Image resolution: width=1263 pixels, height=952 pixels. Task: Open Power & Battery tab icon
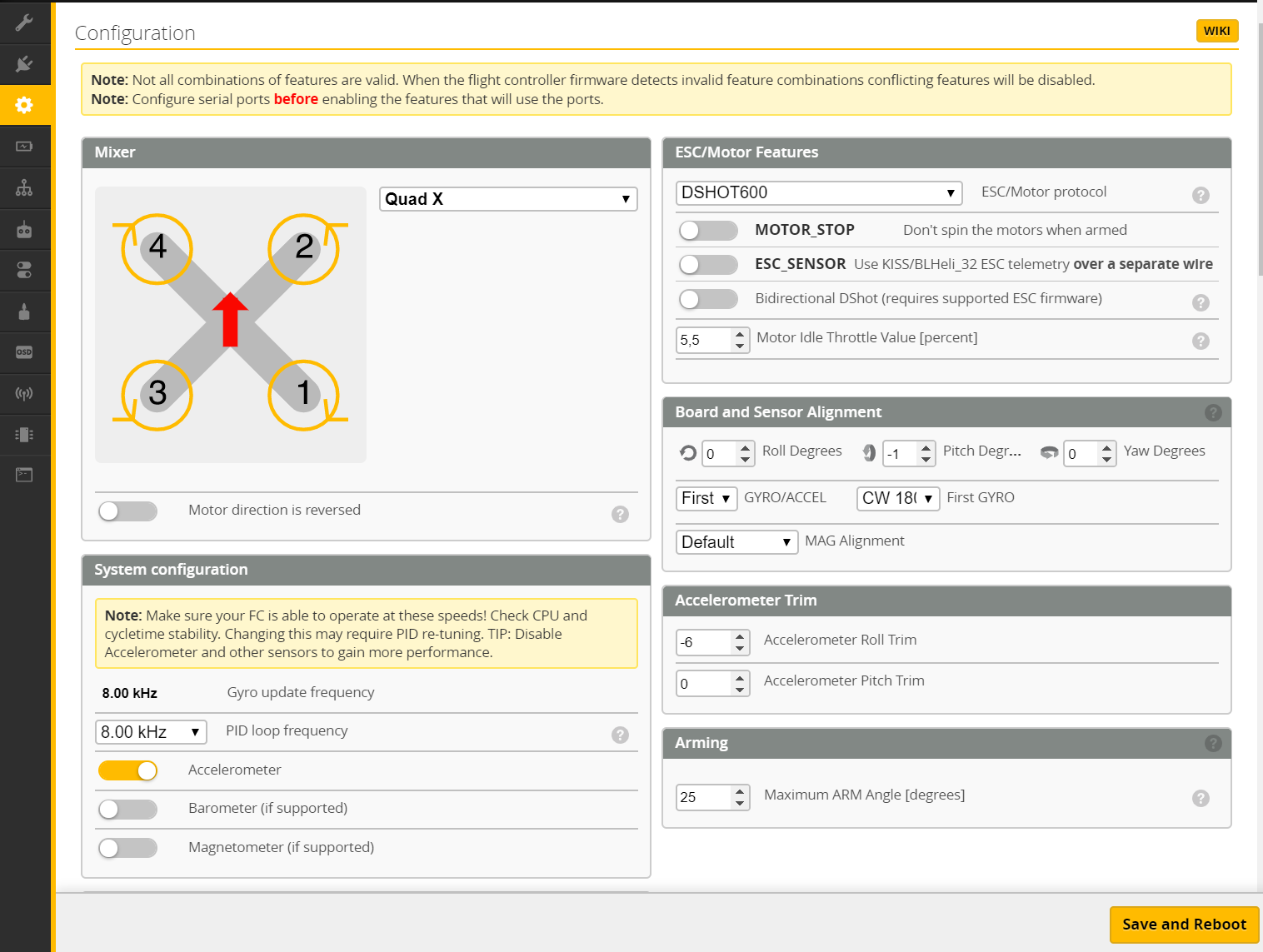click(x=24, y=147)
